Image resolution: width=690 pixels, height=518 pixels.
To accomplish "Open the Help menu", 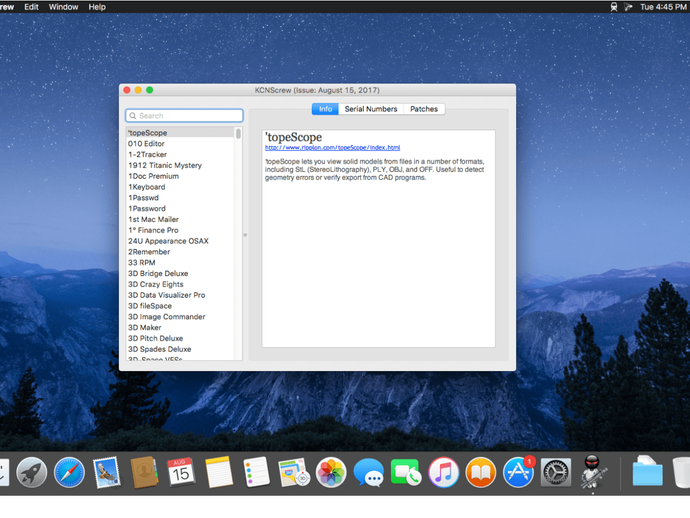I will coord(97,7).
